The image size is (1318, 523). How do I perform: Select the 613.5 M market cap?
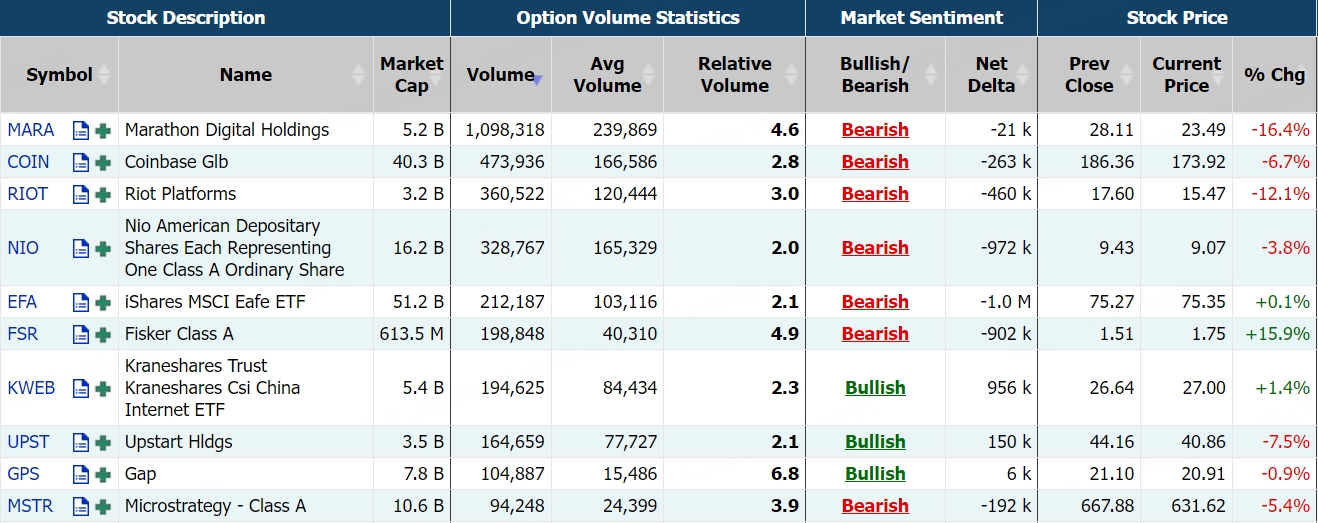412,334
